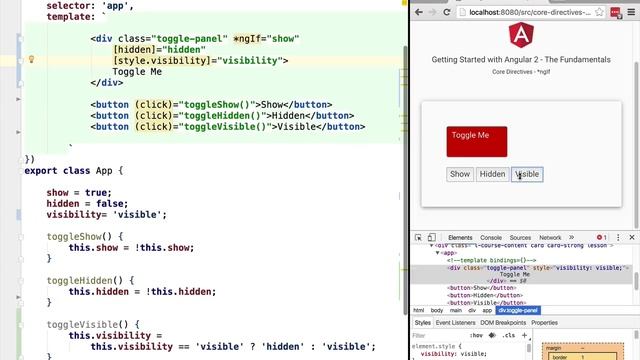Screen dimensions: 640x360
Task: Open the Properties sub-tab
Action: click(x=544, y=323)
